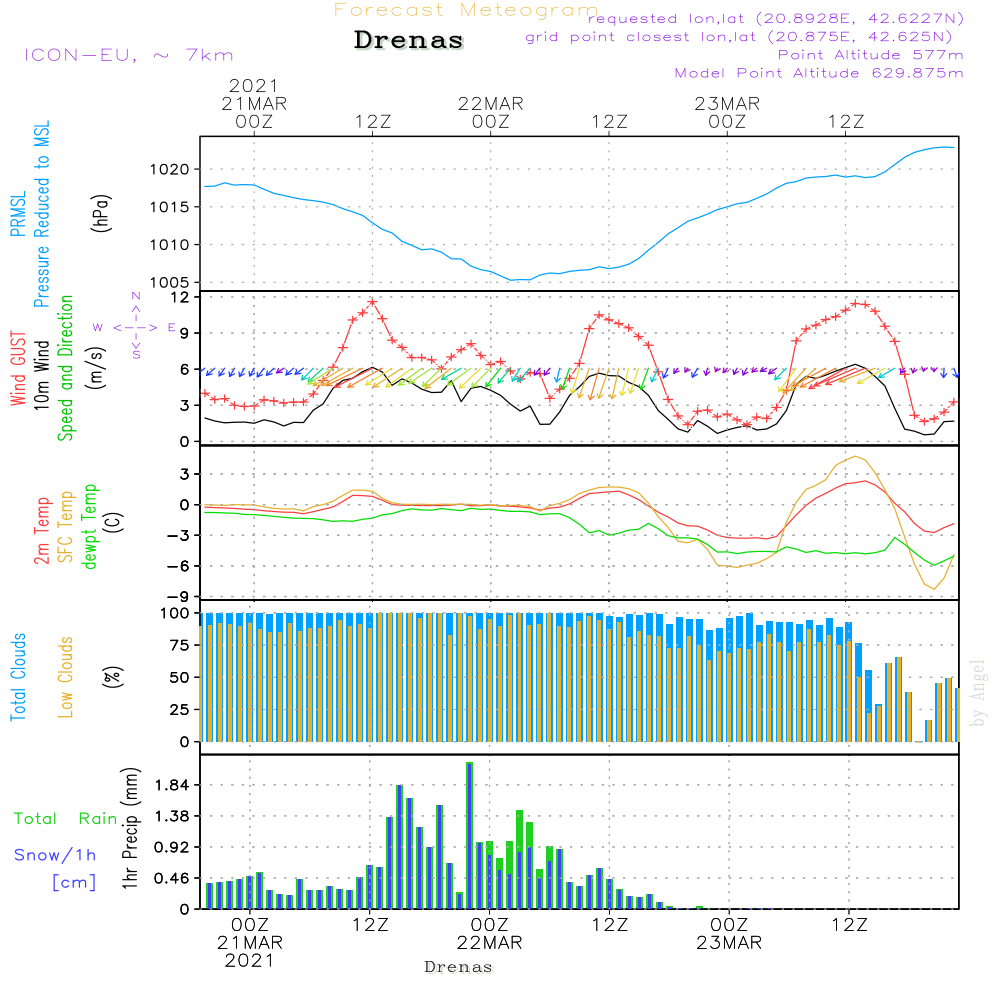Click the 50 cloud axis value
1000x1000 pixels.
tap(180, 678)
